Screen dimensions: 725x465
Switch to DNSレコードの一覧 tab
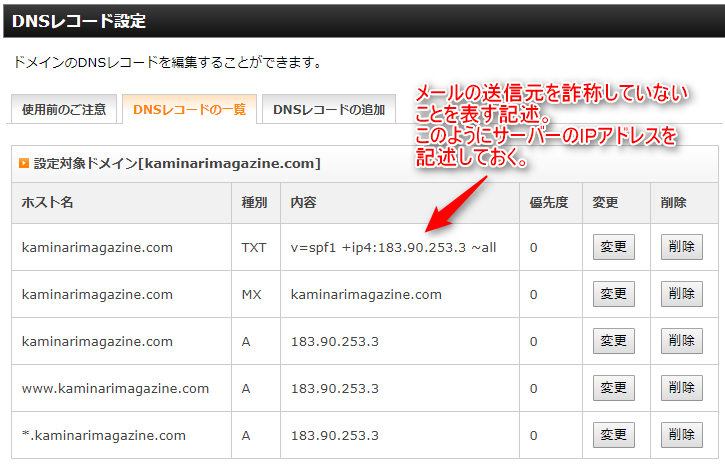[x=190, y=110]
